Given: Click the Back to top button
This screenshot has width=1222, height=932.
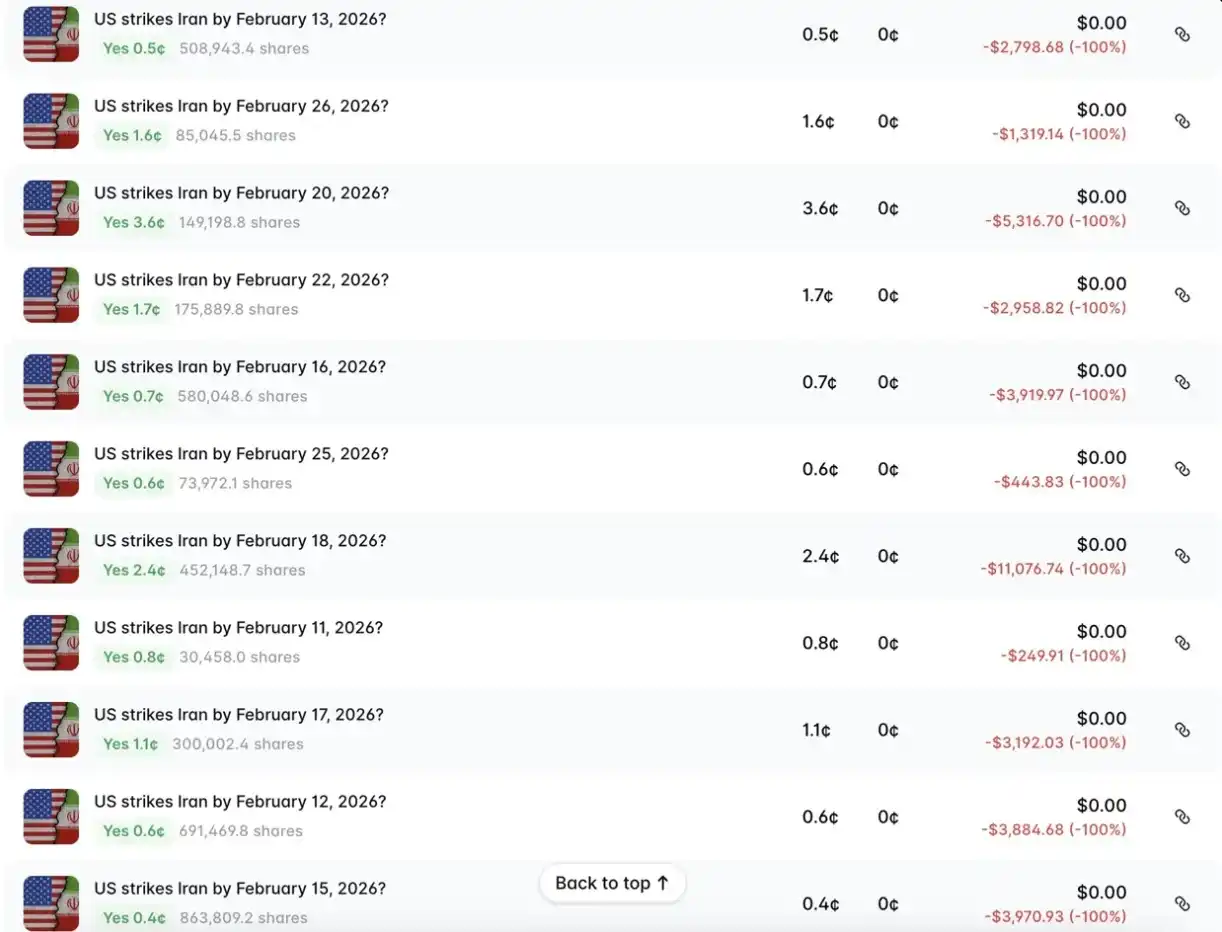Looking at the screenshot, I should [x=612, y=883].
